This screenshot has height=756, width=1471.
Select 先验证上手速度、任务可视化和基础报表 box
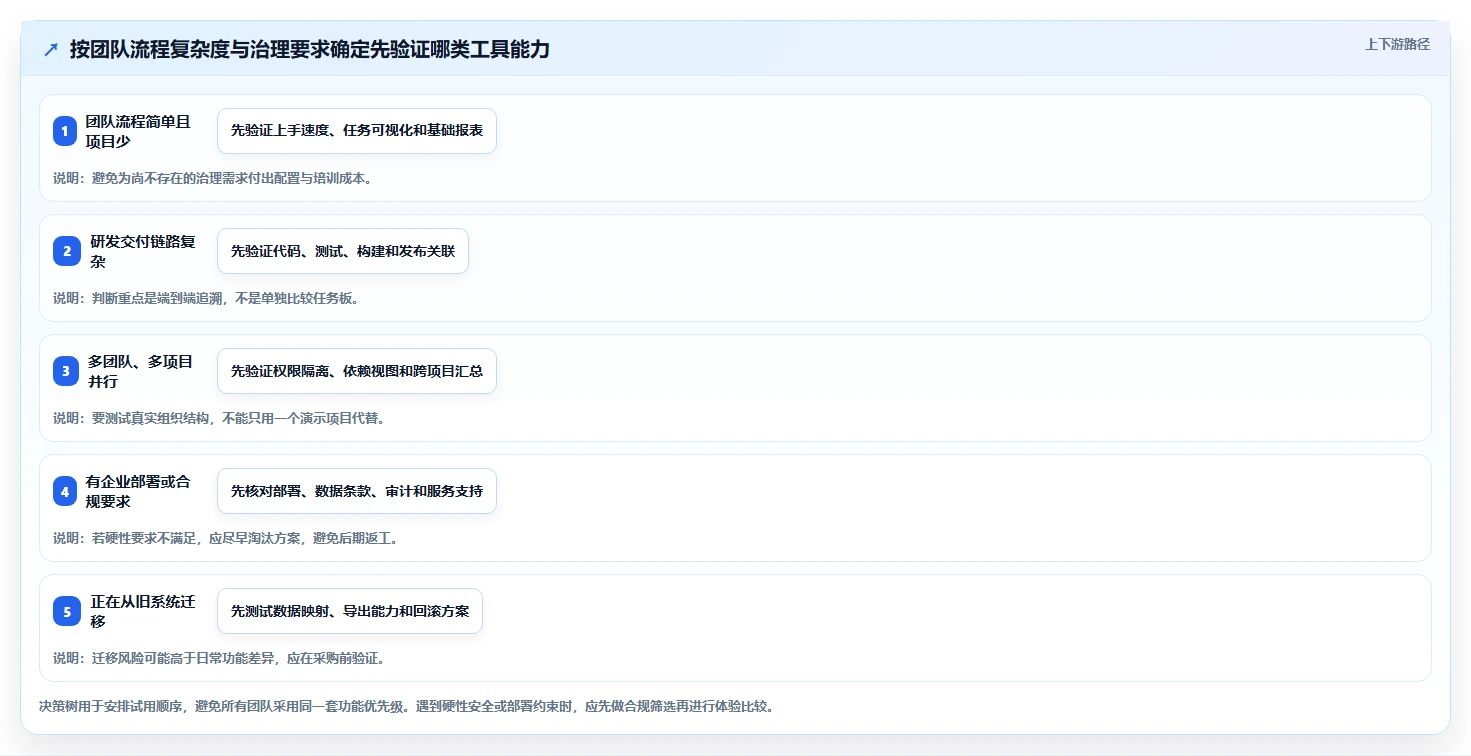pyautogui.click(x=357, y=131)
